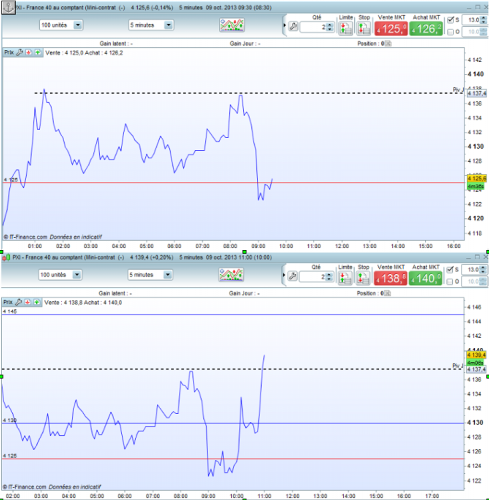The image size is (489, 500).
Task: Select top chart Stop order icon
Action: pos(364,28)
